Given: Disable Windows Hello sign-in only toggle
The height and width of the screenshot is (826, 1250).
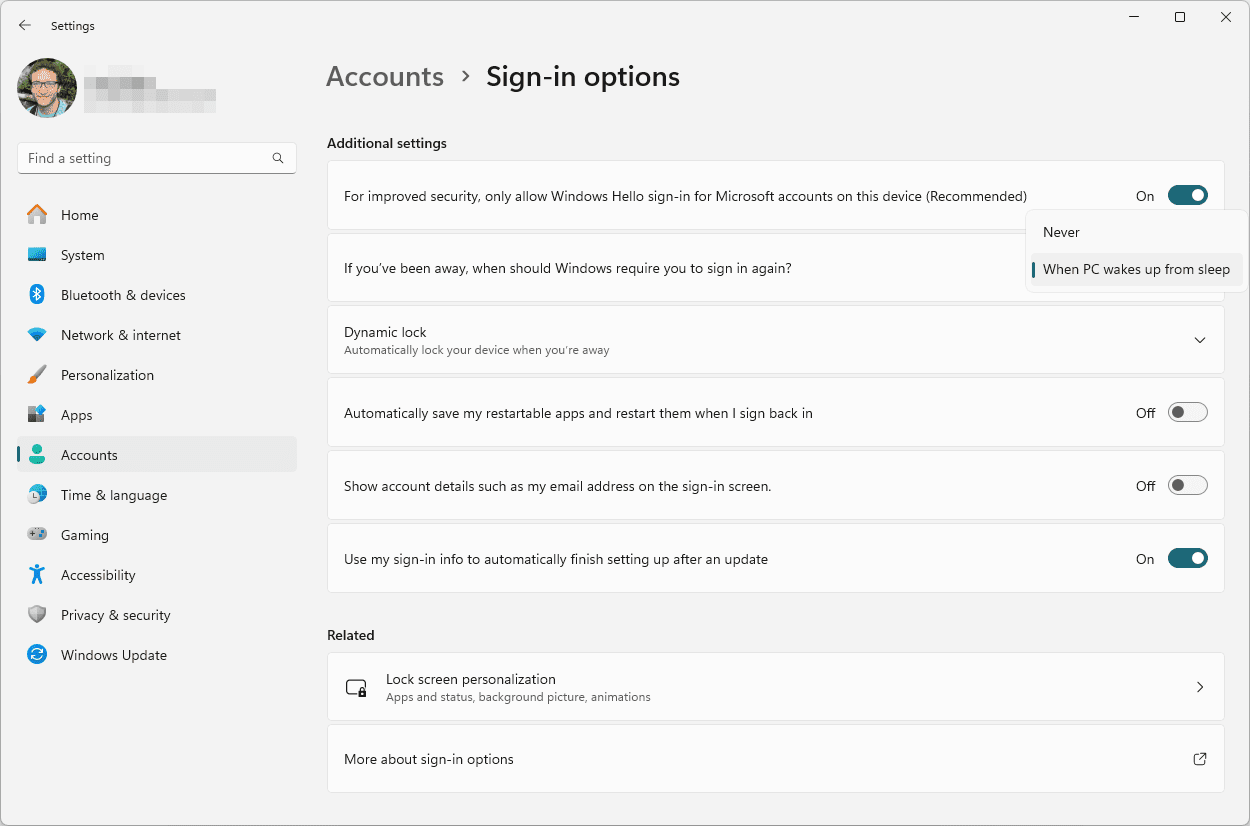Looking at the screenshot, I should click(1187, 196).
